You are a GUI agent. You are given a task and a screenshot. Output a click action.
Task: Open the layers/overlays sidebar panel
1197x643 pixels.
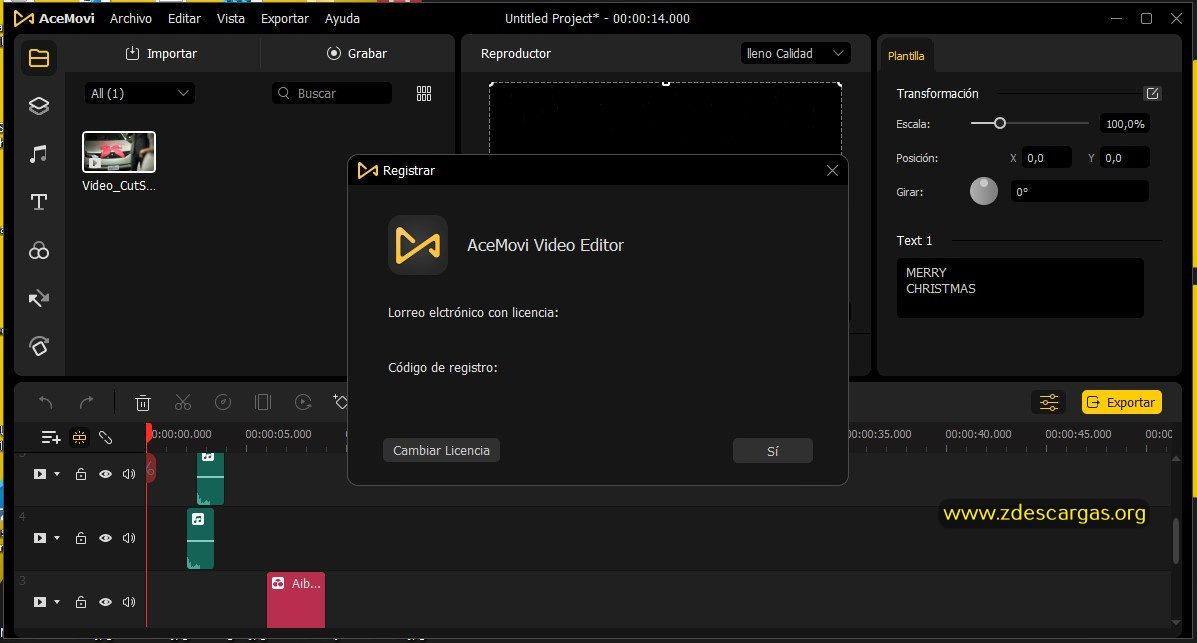[39, 106]
